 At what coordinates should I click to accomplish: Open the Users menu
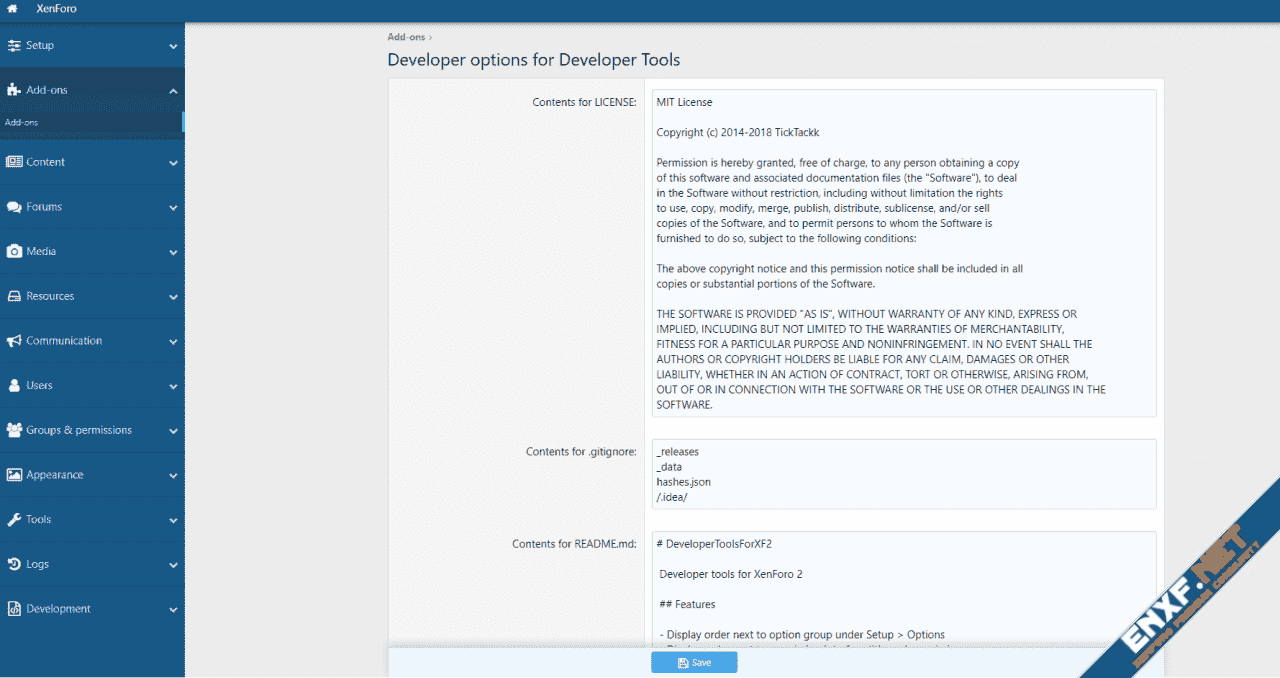pyautogui.click(x=40, y=385)
